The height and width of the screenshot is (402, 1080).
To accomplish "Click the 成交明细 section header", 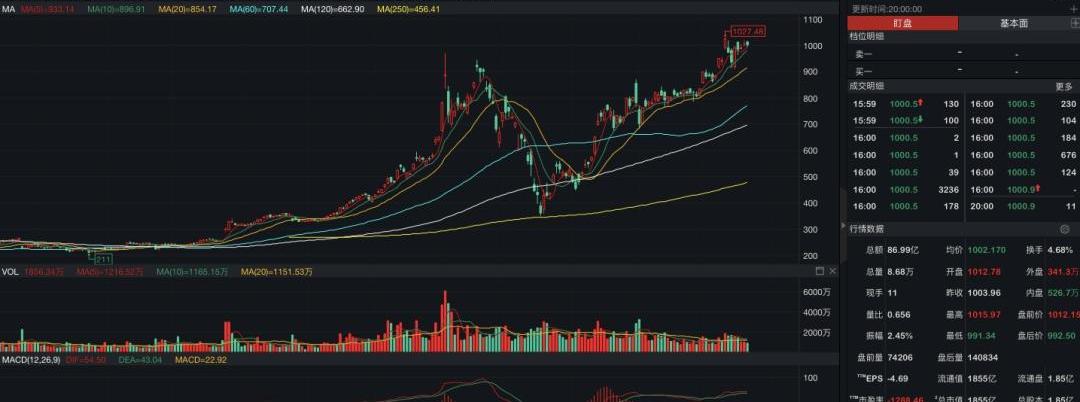I will click(866, 87).
